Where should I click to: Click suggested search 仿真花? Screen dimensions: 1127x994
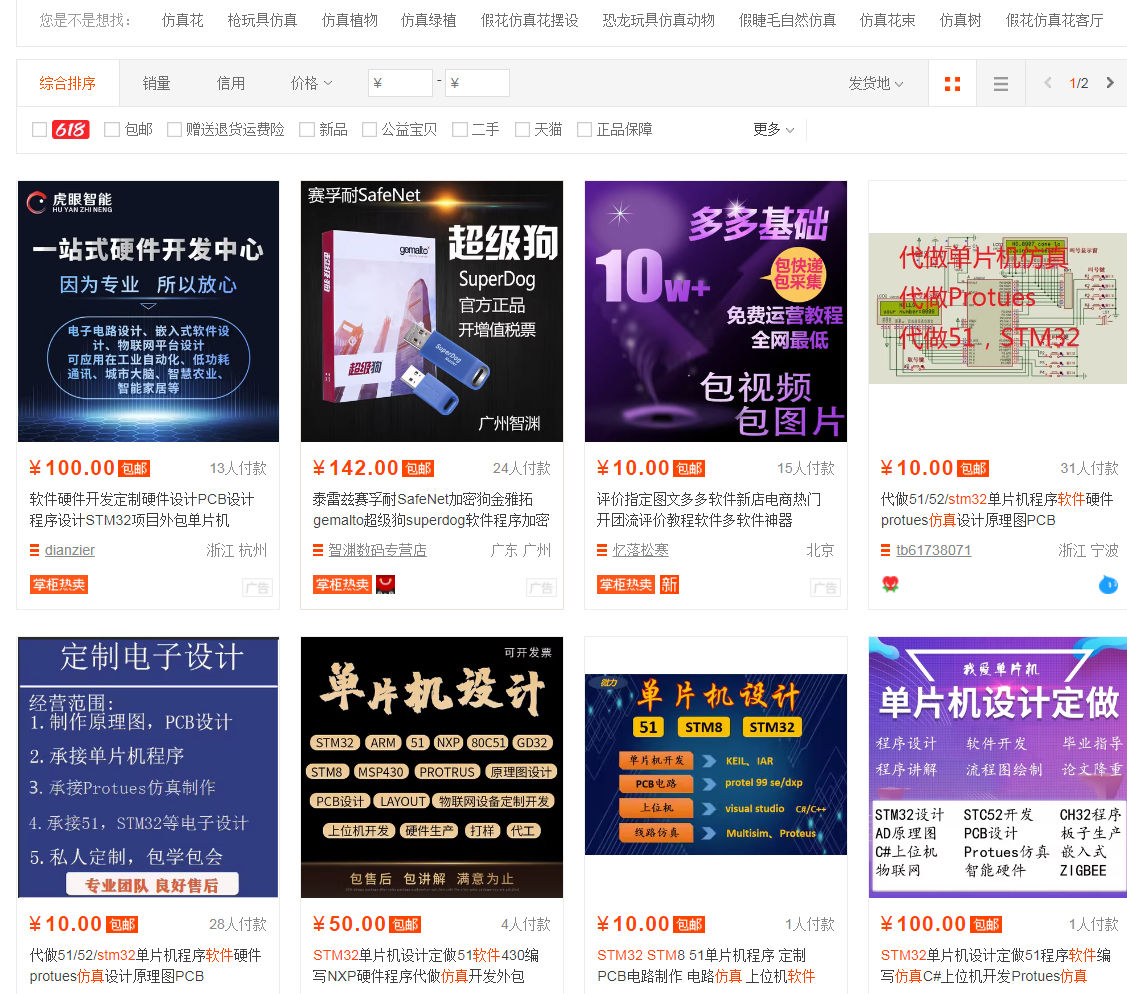tap(183, 20)
